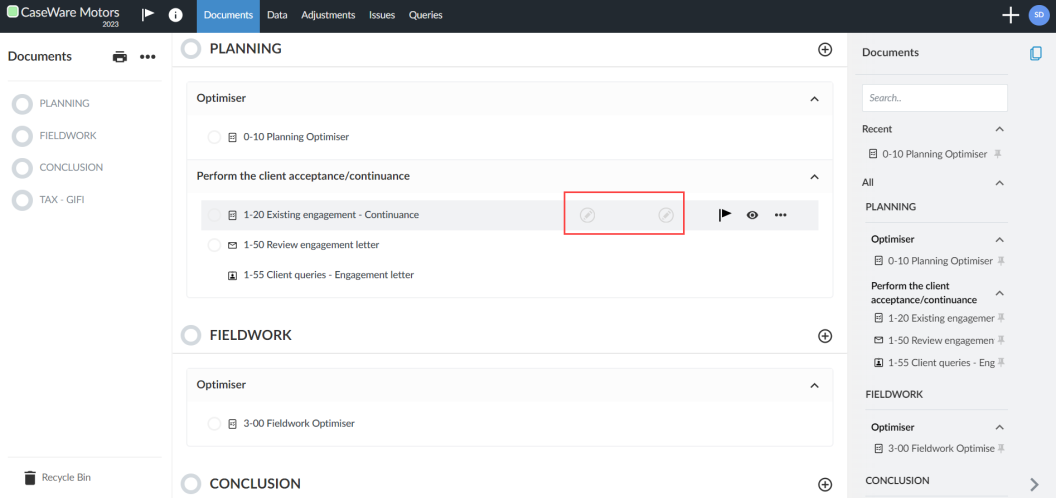Click the flag icon in top navigation bar
Screen dimensions: 1056x498
[148, 15]
